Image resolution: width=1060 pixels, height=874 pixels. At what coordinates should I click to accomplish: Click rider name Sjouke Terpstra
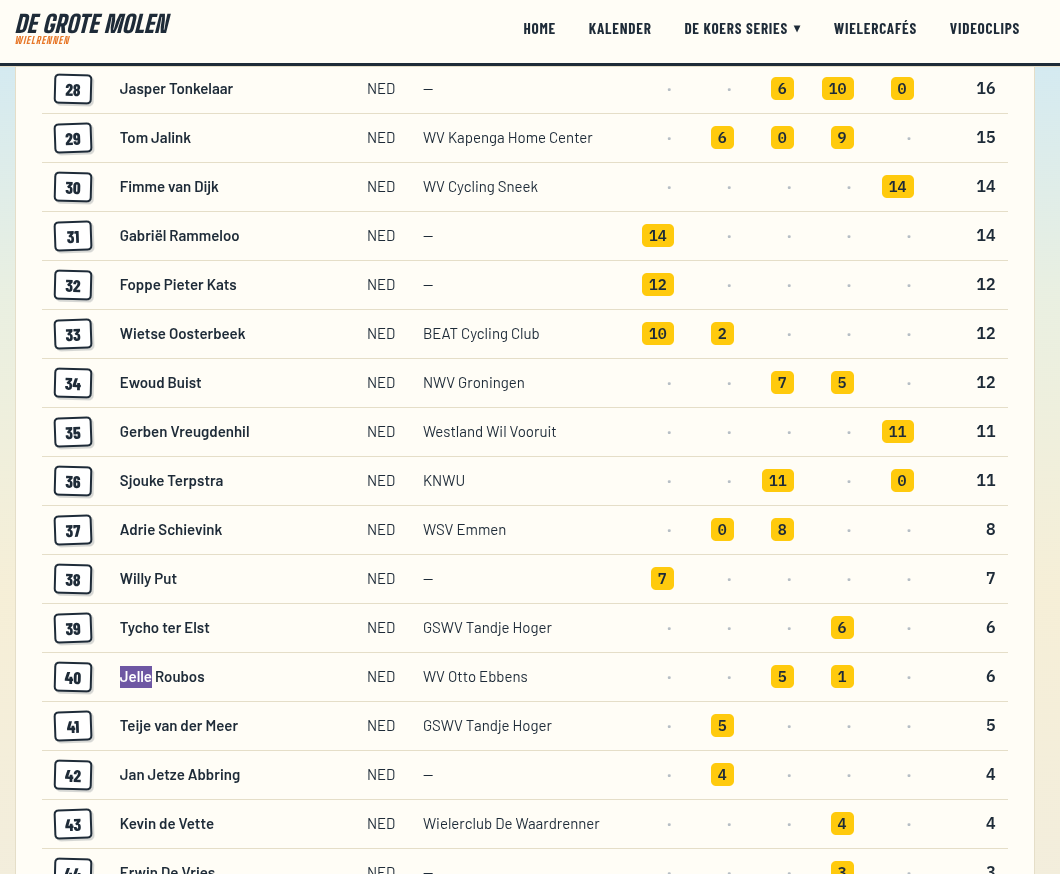tap(171, 481)
